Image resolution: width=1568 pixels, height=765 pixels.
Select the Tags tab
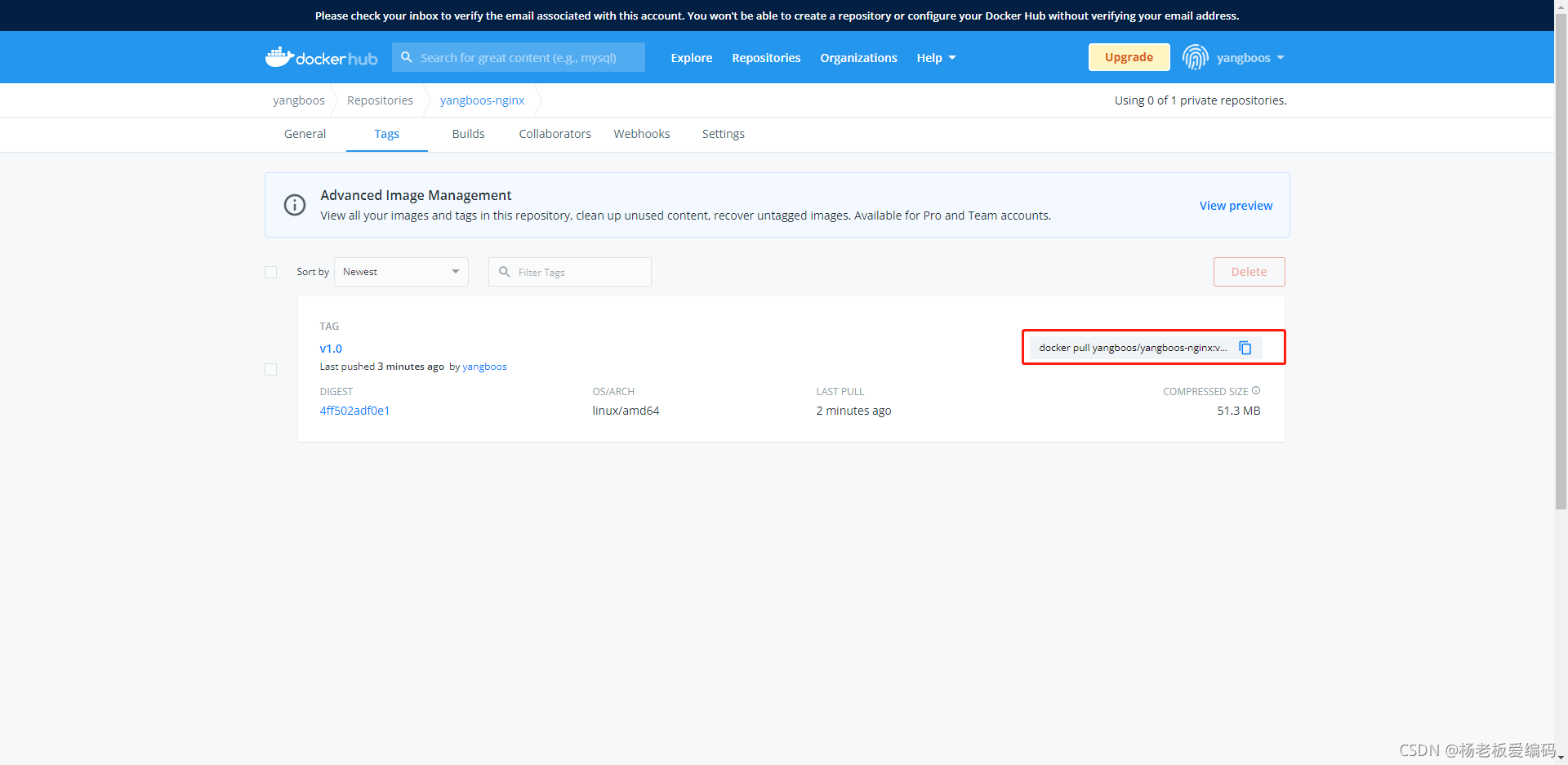[x=387, y=134]
